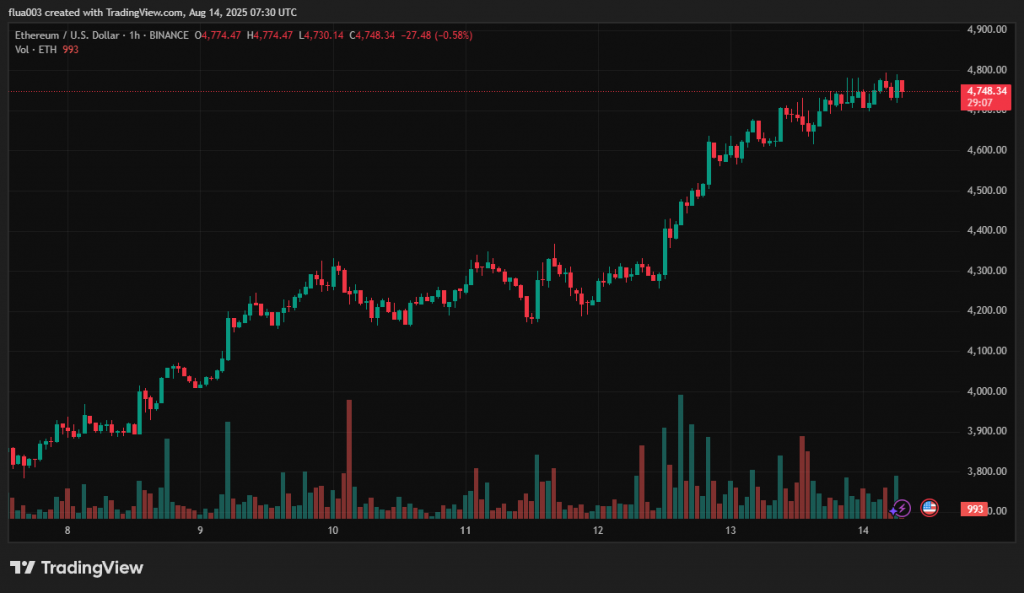Click date '9' on time axis
This screenshot has height=593, width=1024.
200,530
